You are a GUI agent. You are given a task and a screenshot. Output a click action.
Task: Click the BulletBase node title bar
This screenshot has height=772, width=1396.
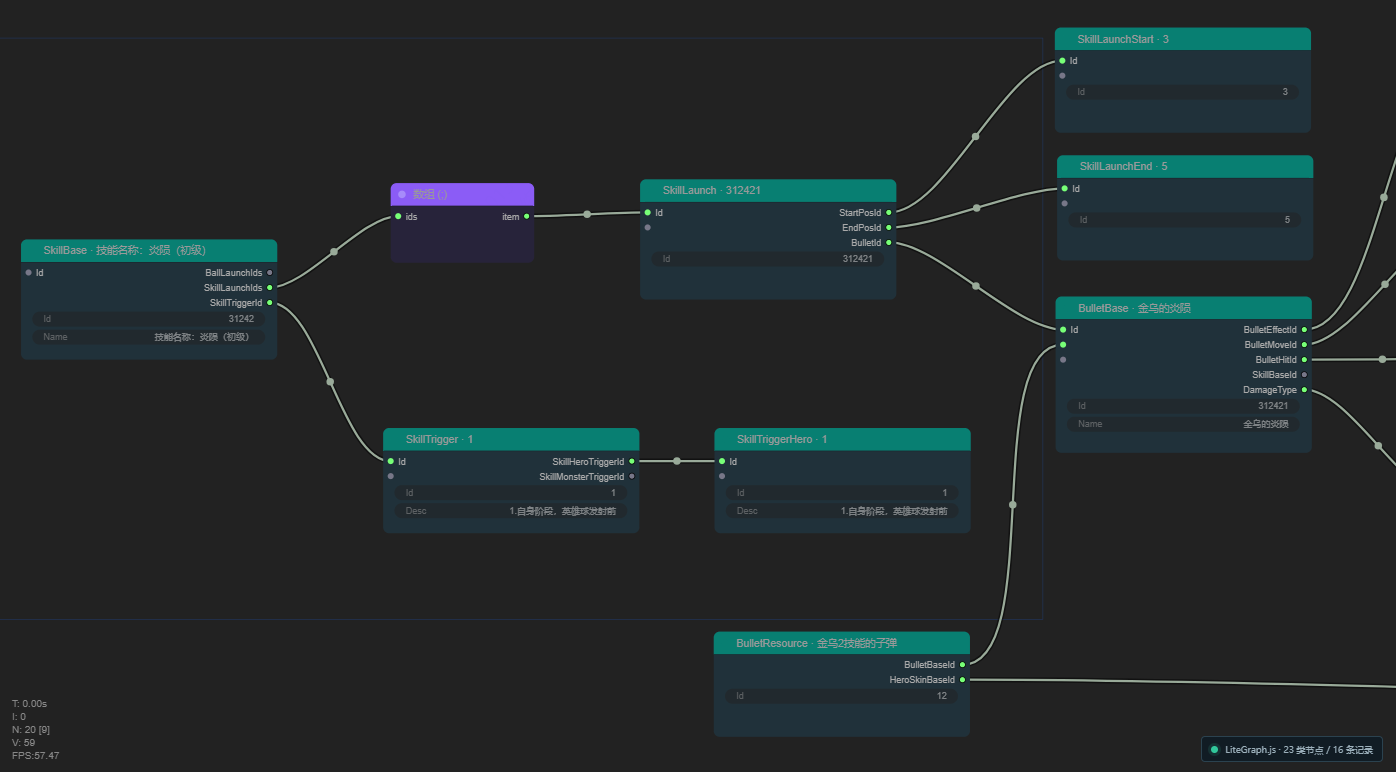pyautogui.click(x=1183, y=307)
